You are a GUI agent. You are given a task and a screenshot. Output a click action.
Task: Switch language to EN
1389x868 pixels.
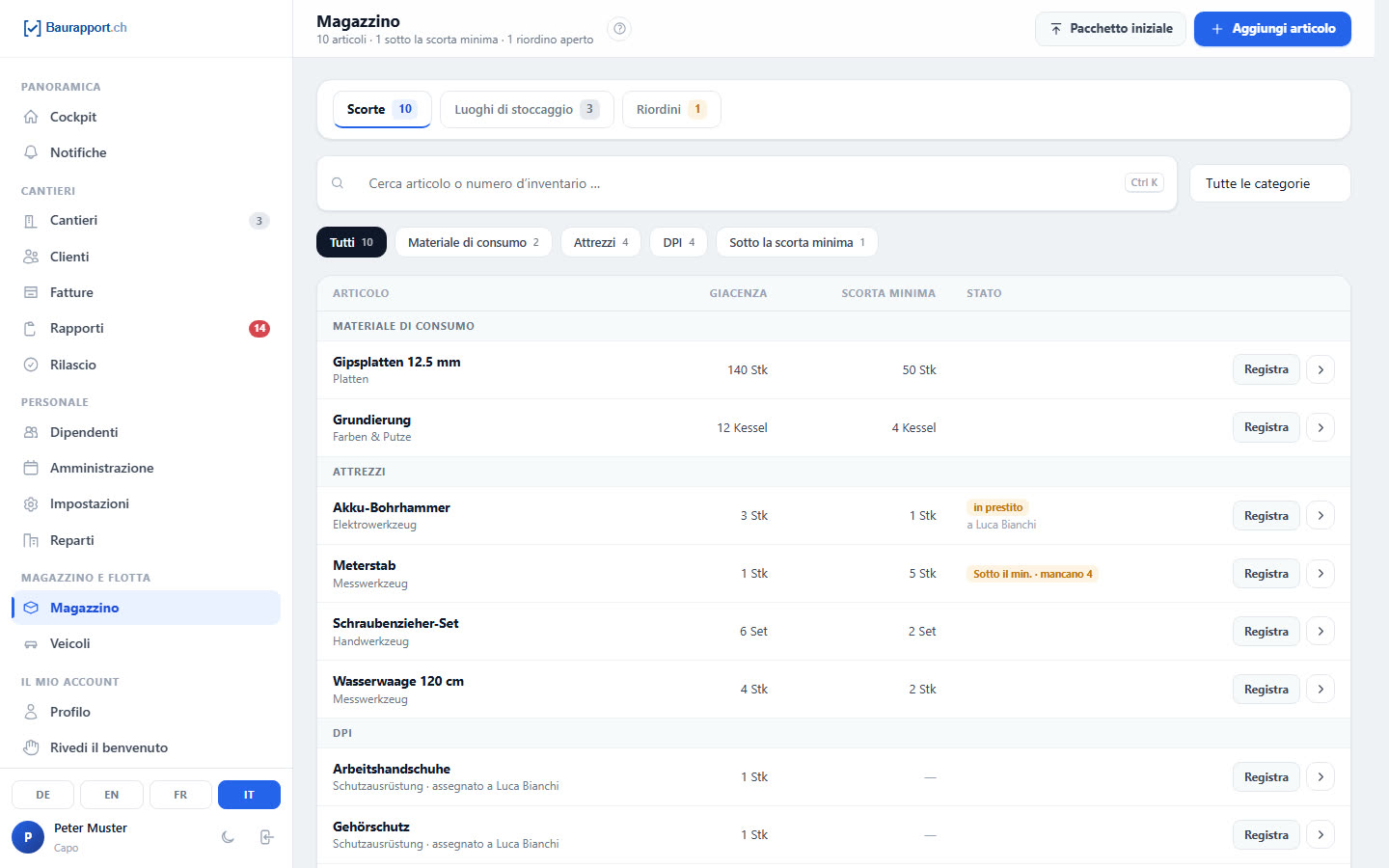point(112,795)
